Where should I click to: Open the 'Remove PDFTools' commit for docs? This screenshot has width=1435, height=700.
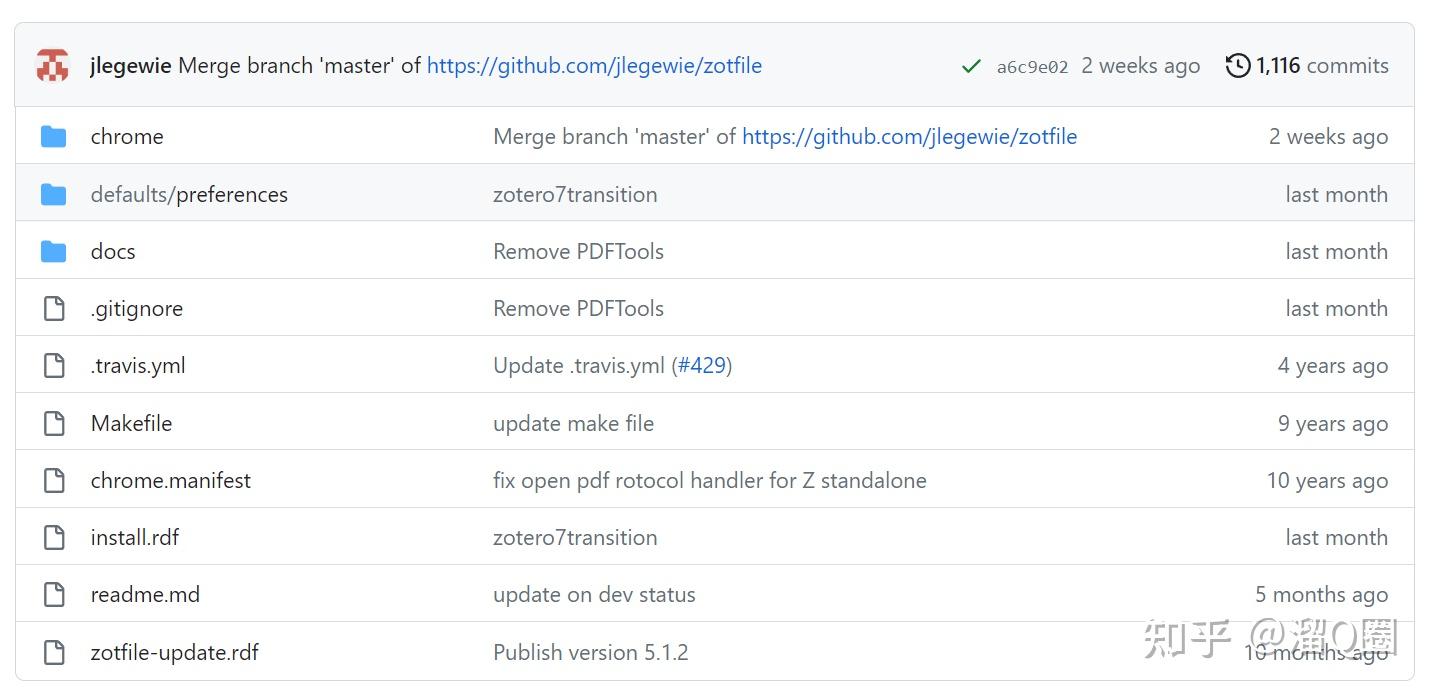[x=578, y=252]
